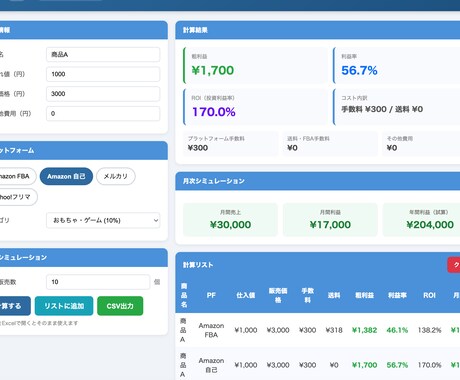
Task: Click the annual profit ¥204,000 card
Action: [x=422, y=220]
